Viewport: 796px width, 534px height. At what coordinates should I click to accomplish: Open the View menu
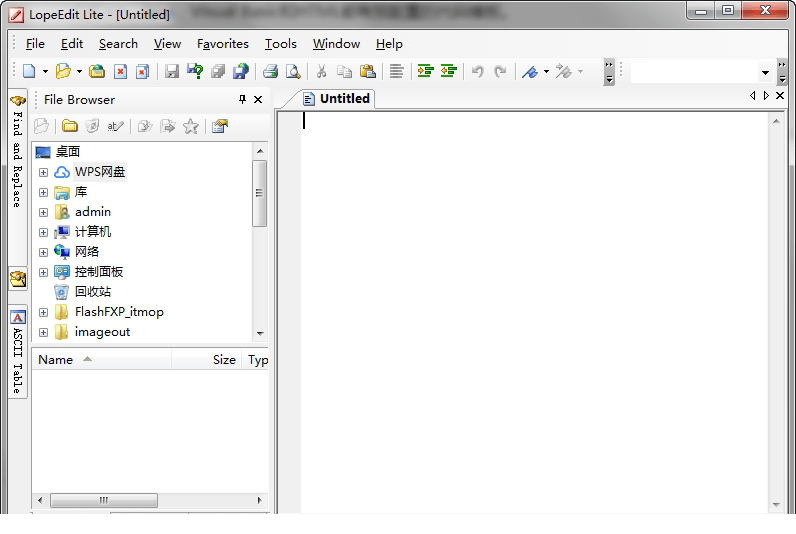click(x=167, y=44)
